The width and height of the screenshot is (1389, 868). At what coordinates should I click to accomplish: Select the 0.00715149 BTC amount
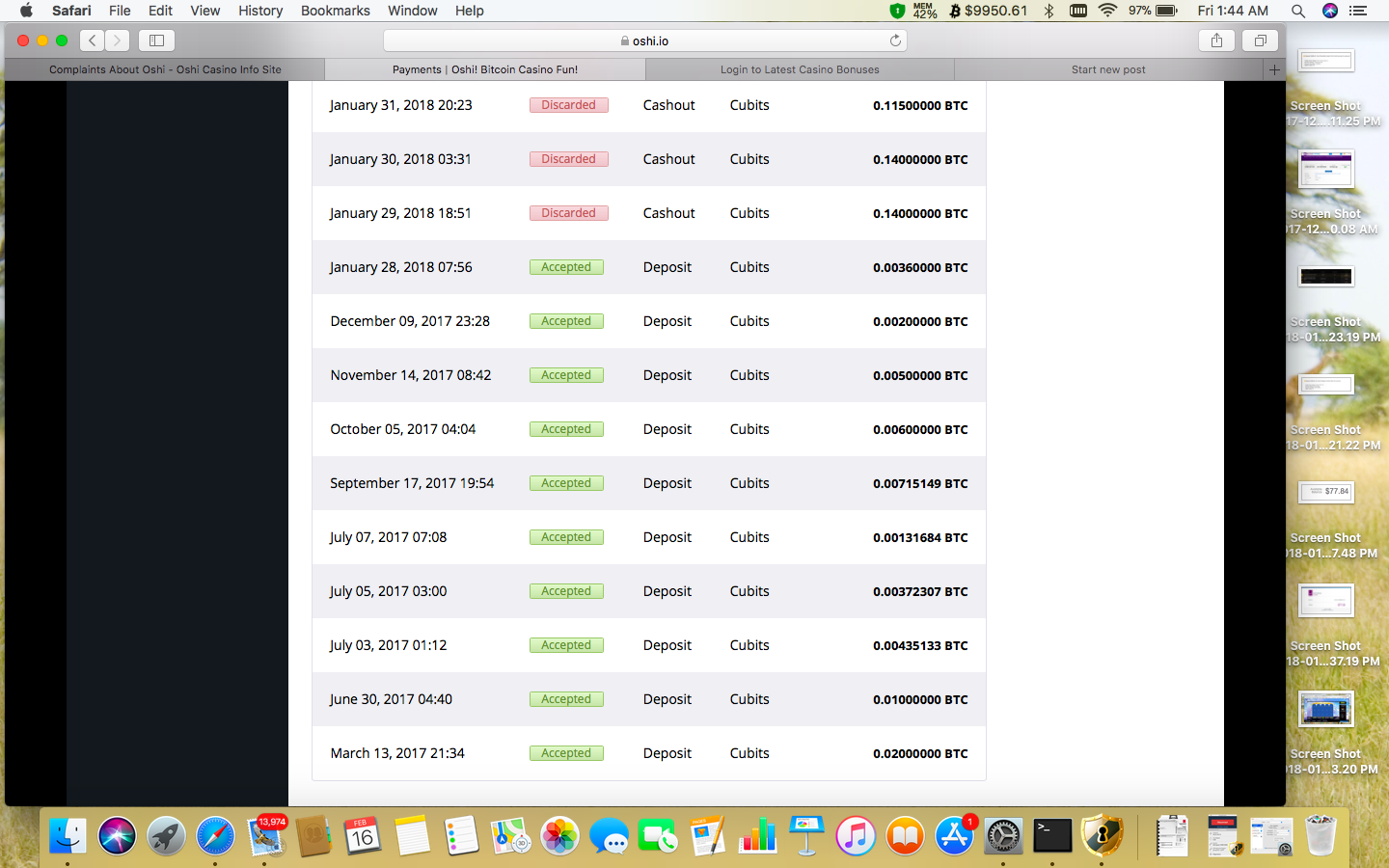[920, 483]
